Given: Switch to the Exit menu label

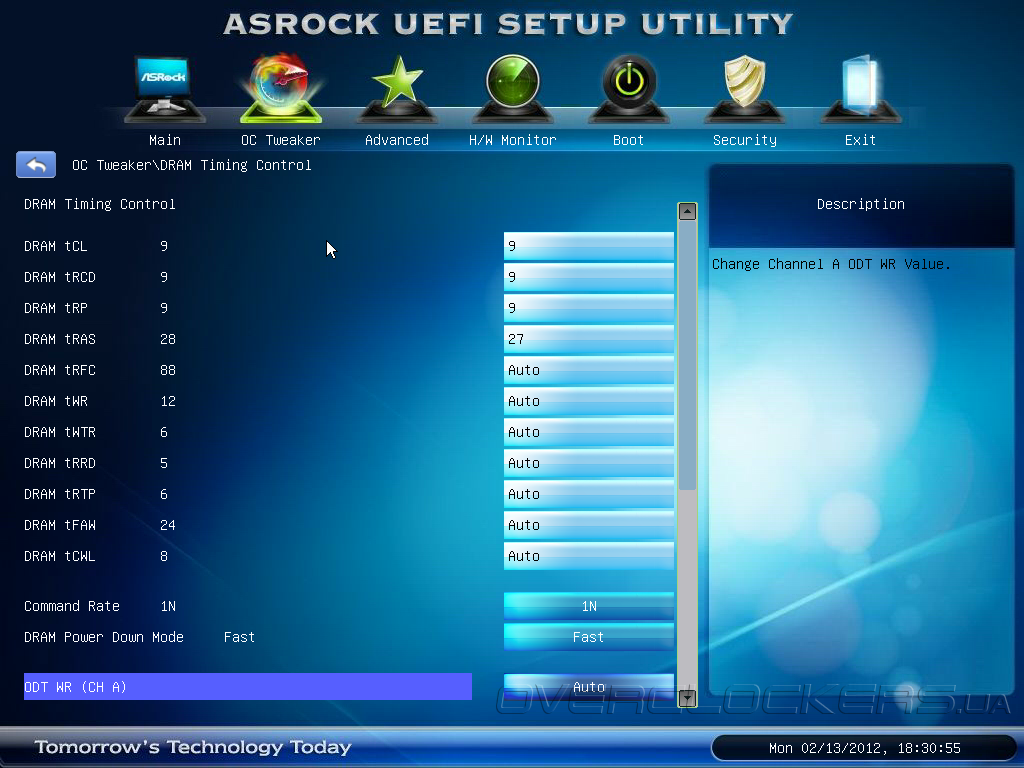Looking at the screenshot, I should tap(860, 140).
